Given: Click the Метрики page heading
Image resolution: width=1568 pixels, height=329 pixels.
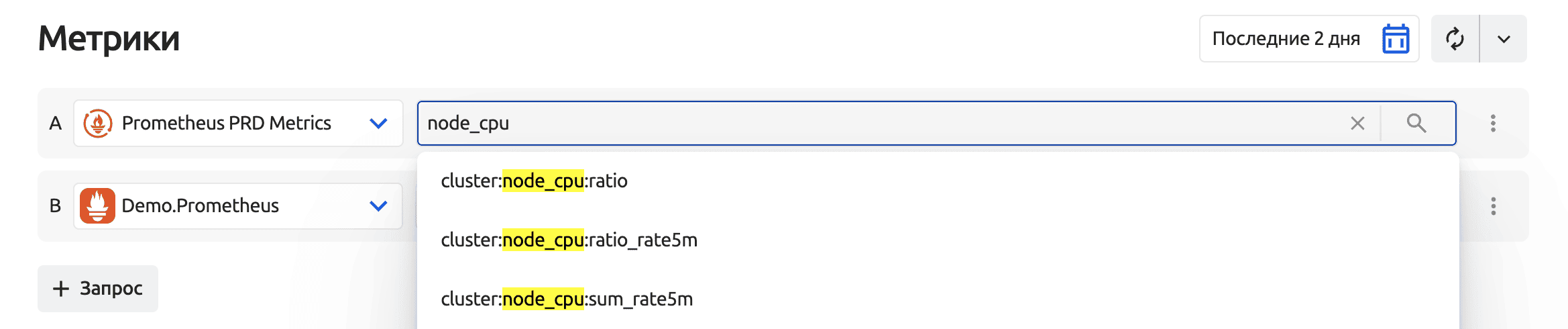Looking at the screenshot, I should coord(109,39).
